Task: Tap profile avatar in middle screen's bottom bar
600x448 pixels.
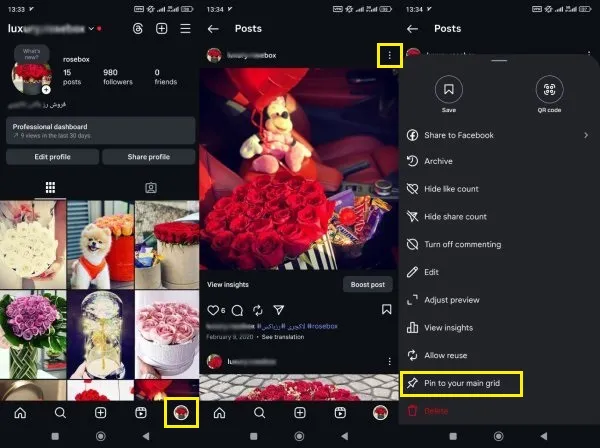Action: pos(380,413)
